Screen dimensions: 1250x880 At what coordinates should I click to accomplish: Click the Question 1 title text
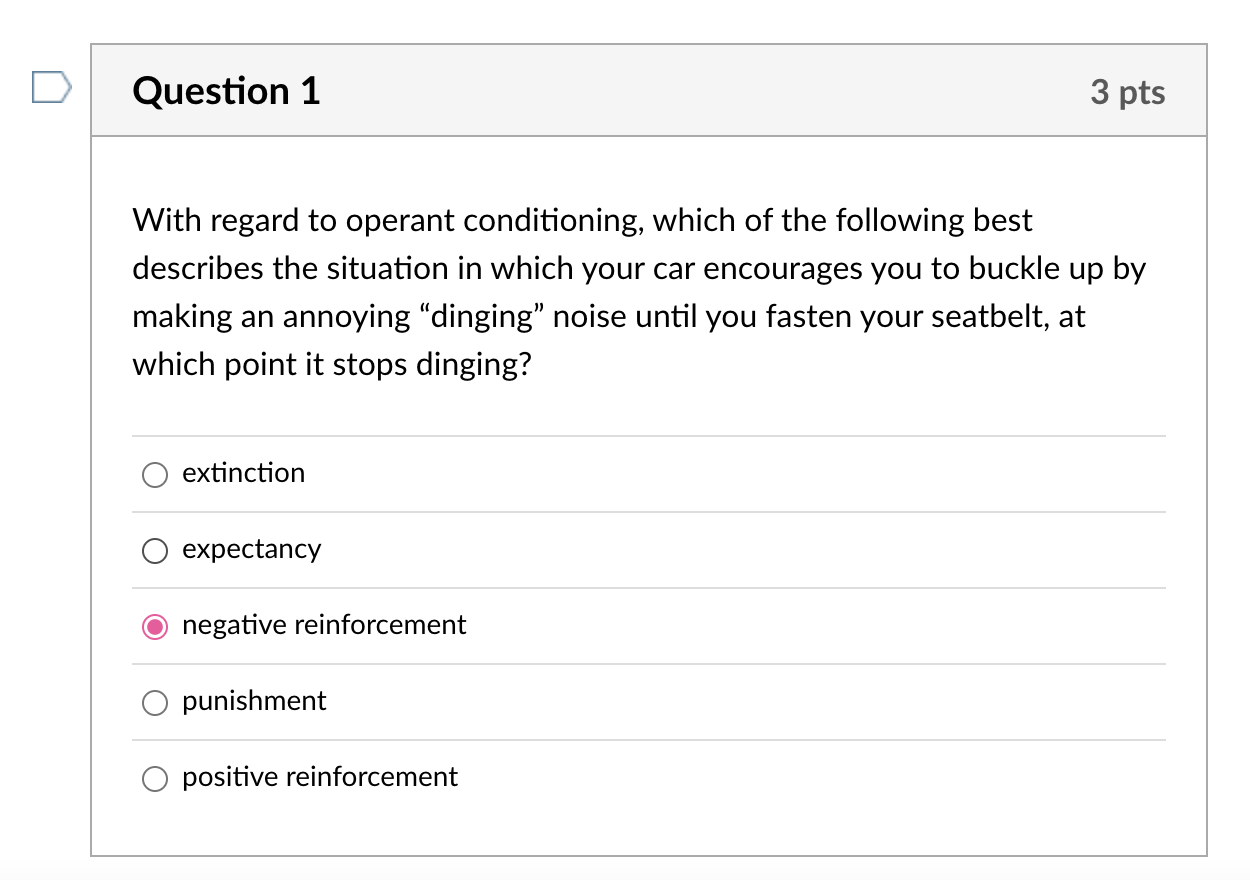[226, 91]
